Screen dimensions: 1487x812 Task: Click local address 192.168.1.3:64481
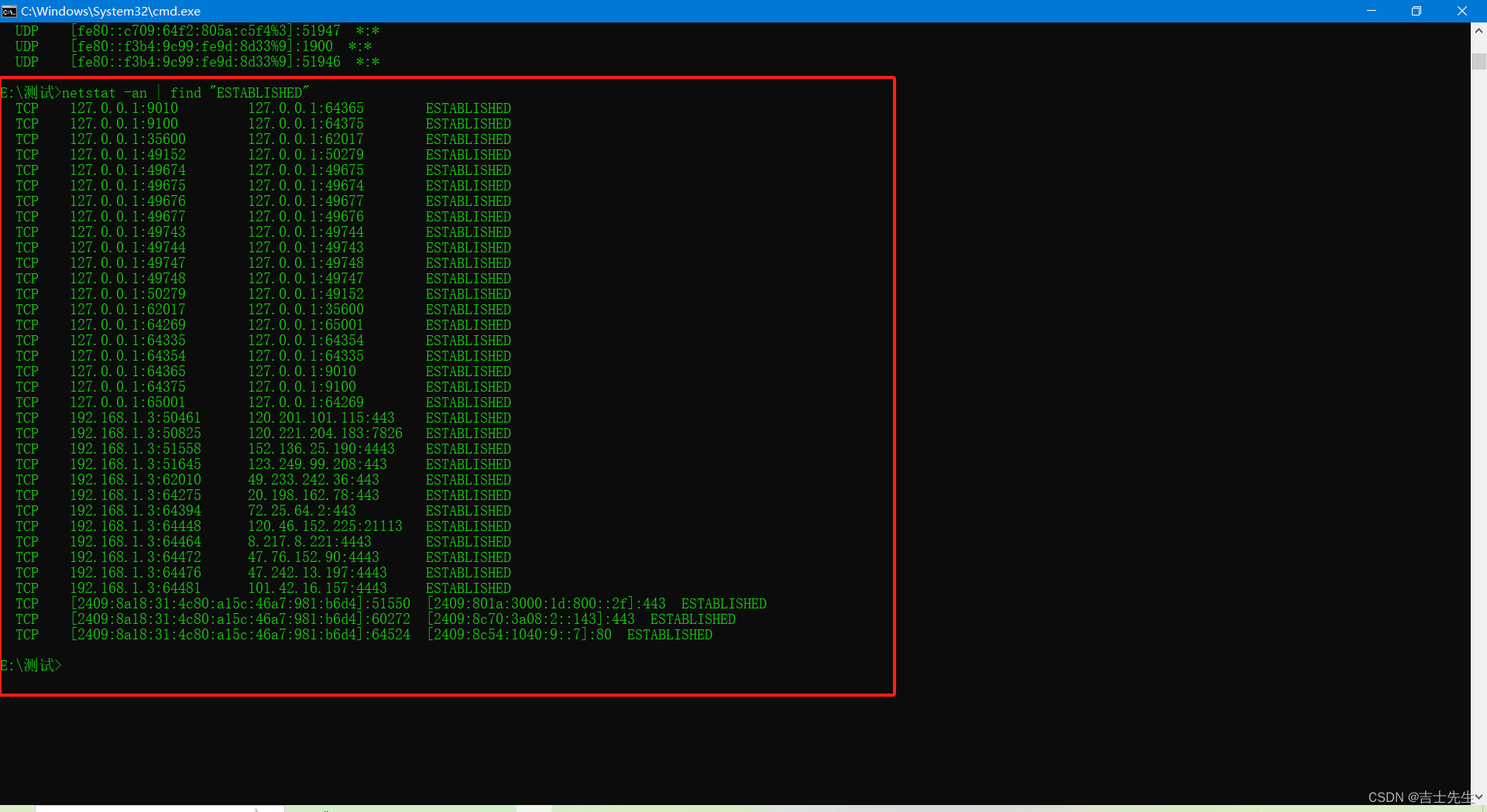click(x=136, y=588)
